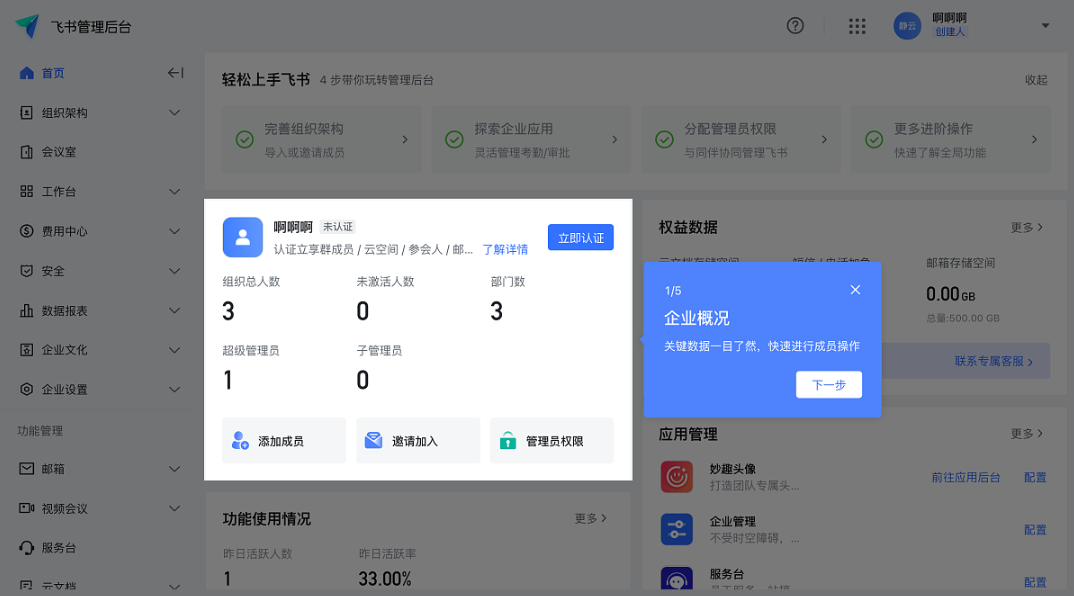Click the 邮箱 envelope icon
Viewport: 1074px width, 596px height.
click(27, 469)
